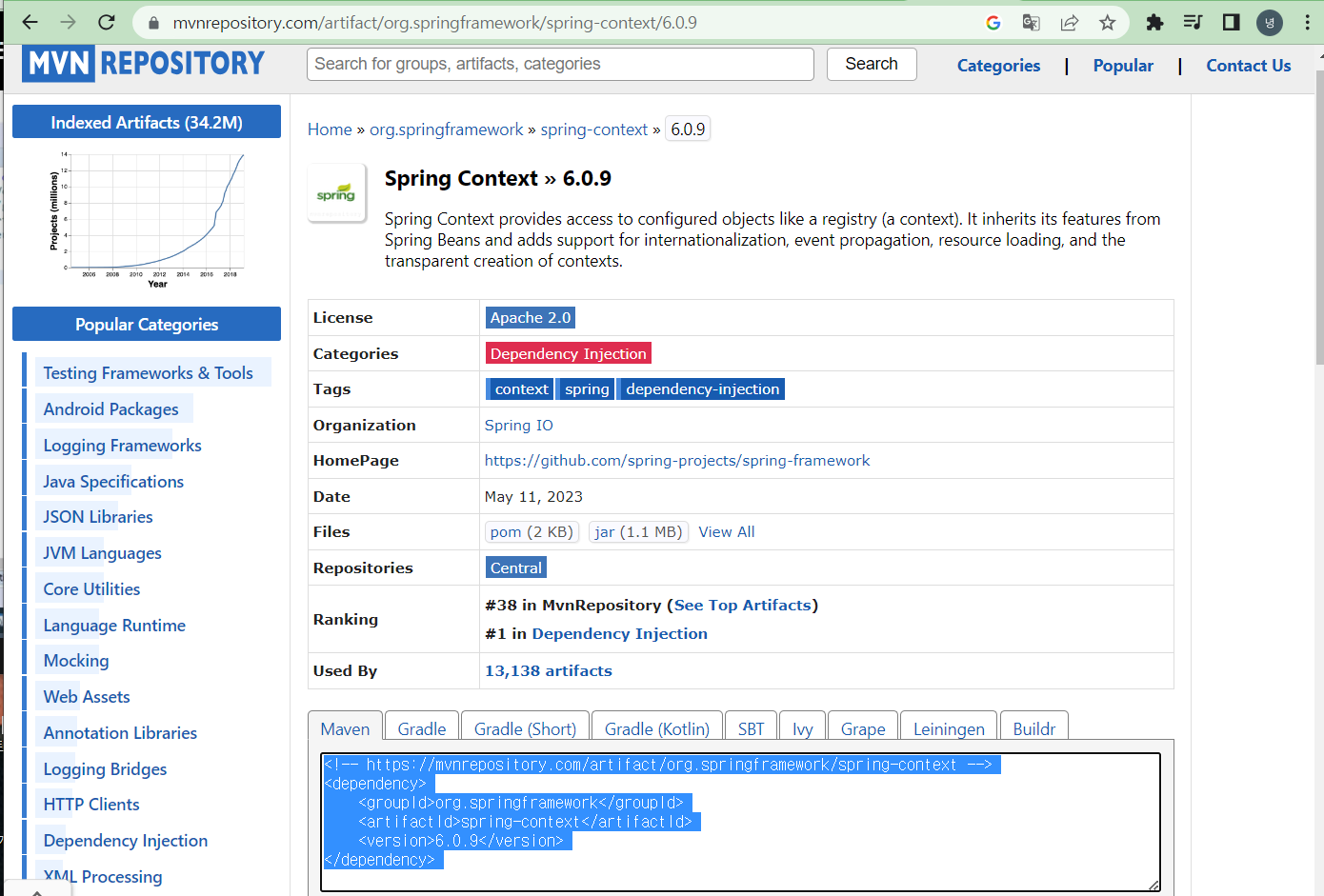
Task: Bookmark this page with star icon
Action: pyautogui.click(x=1107, y=22)
